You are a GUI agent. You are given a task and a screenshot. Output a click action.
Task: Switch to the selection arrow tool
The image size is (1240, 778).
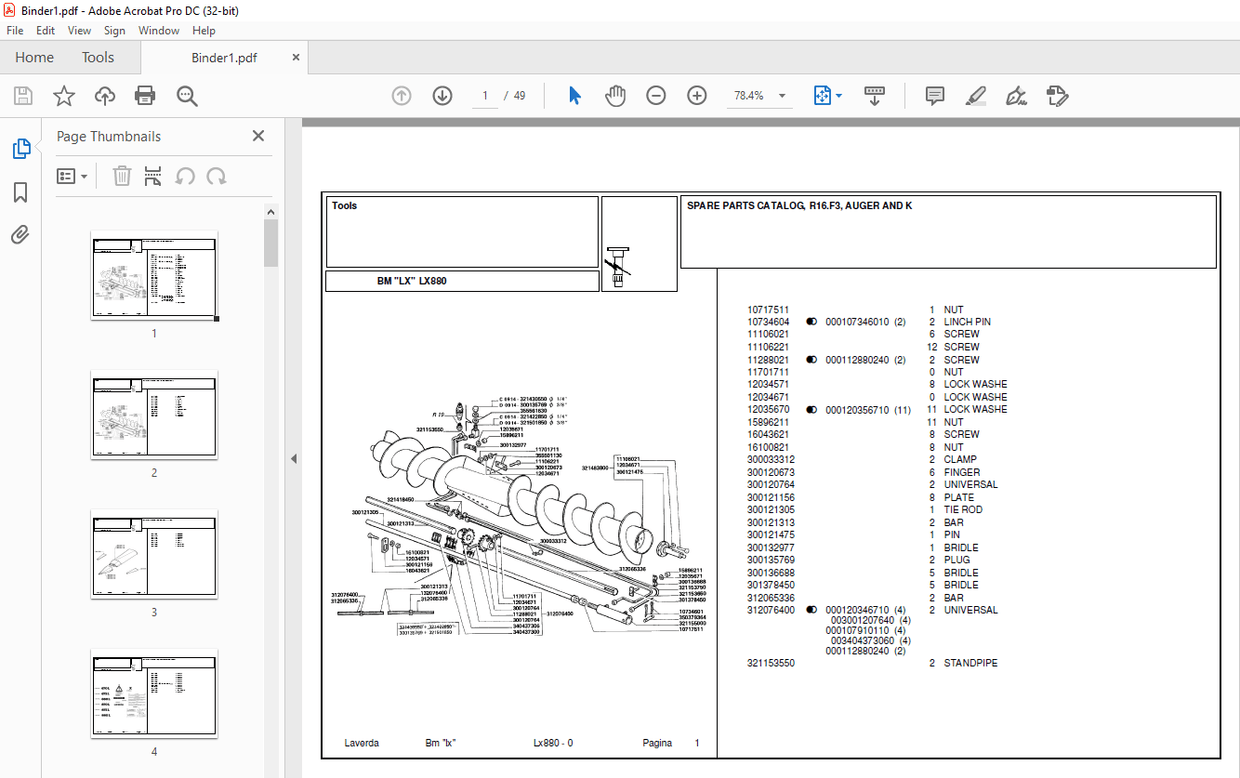tap(574, 95)
